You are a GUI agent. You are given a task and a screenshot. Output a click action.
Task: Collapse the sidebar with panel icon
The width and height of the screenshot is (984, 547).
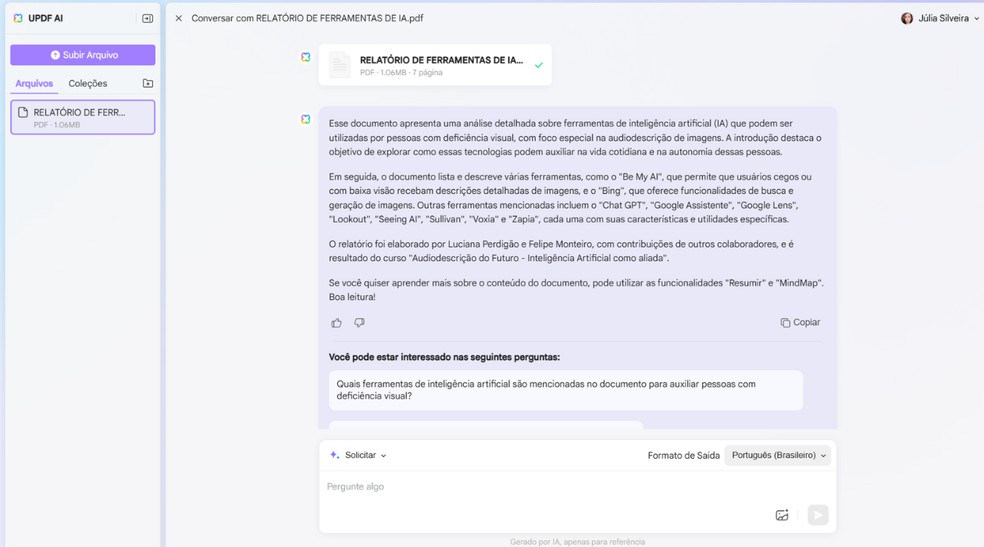[x=147, y=18]
